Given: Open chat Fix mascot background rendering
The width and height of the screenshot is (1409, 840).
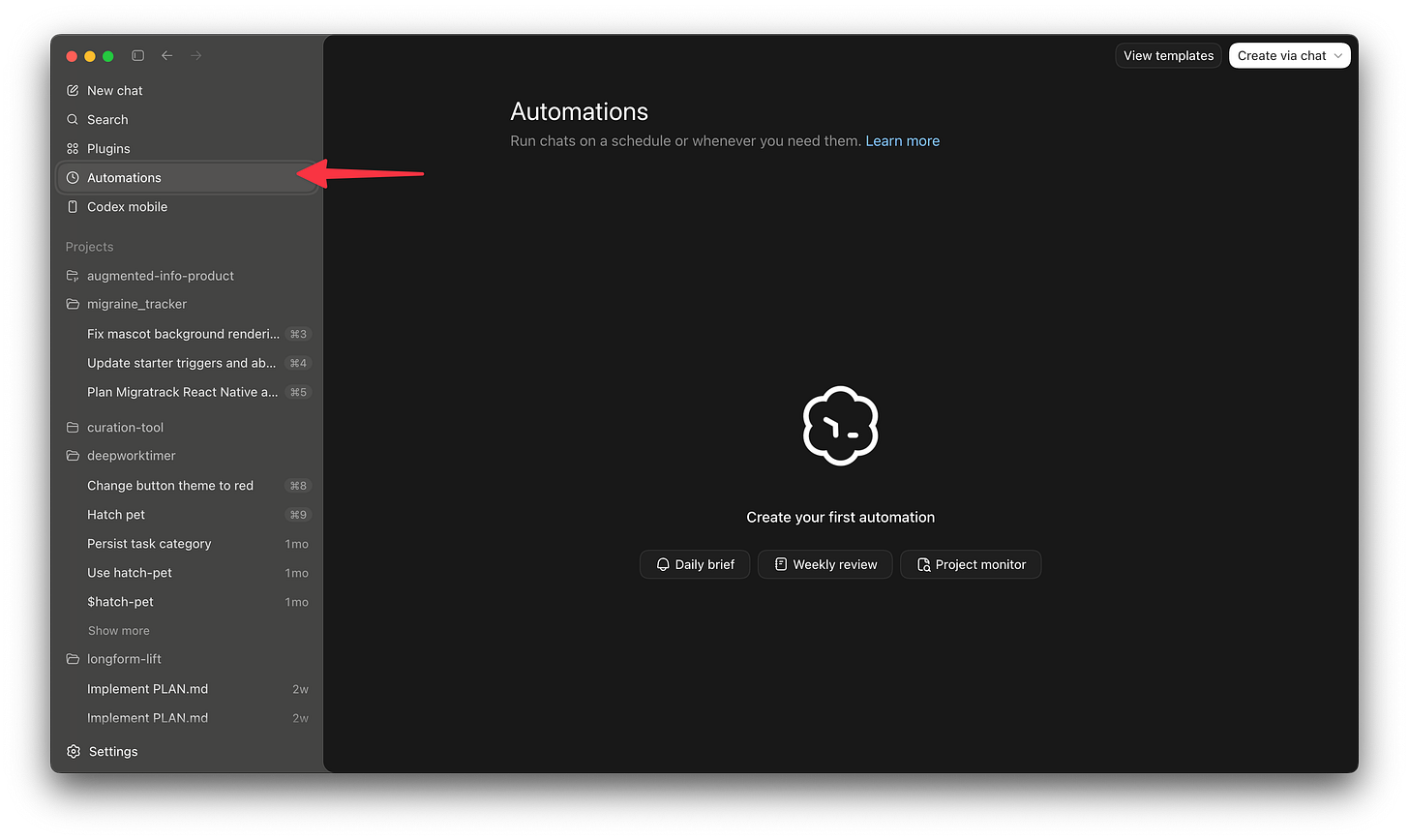Looking at the screenshot, I should pyautogui.click(x=188, y=334).
